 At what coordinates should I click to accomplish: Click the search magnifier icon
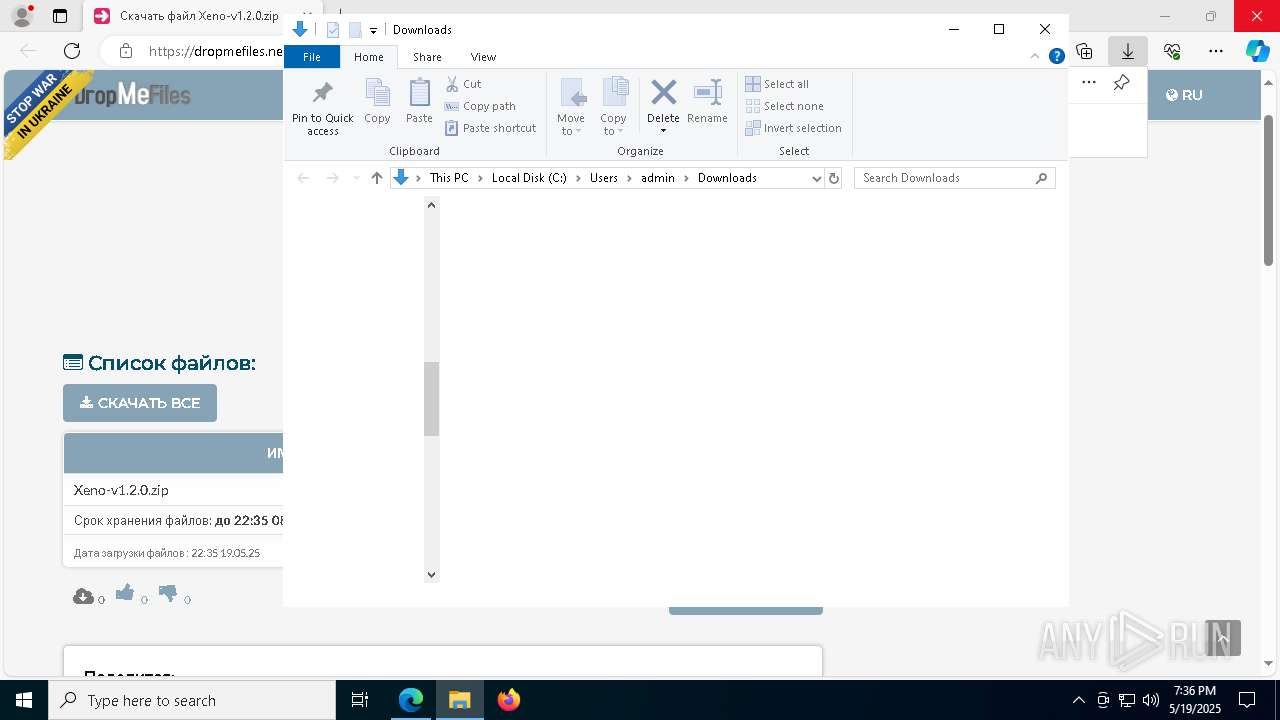[x=1042, y=178]
